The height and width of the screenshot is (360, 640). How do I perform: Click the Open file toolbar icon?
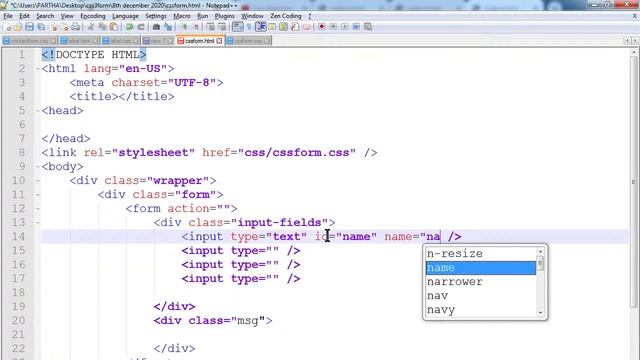point(18,27)
